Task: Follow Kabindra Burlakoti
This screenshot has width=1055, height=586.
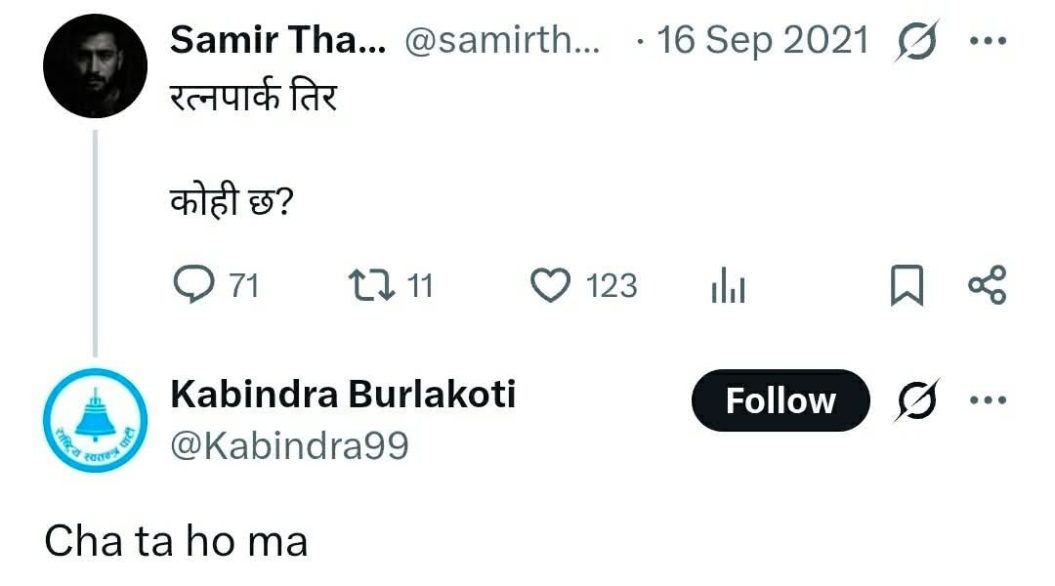Action: (780, 400)
